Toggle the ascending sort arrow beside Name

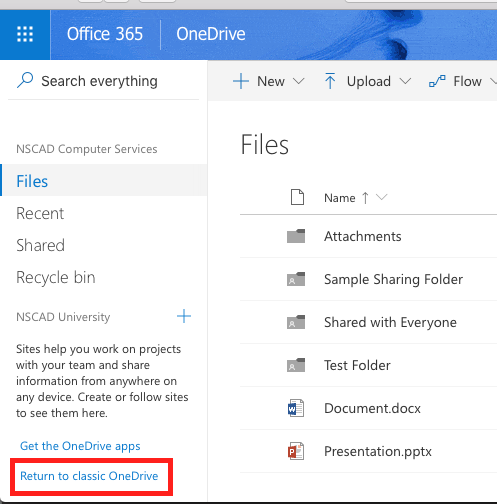365,198
